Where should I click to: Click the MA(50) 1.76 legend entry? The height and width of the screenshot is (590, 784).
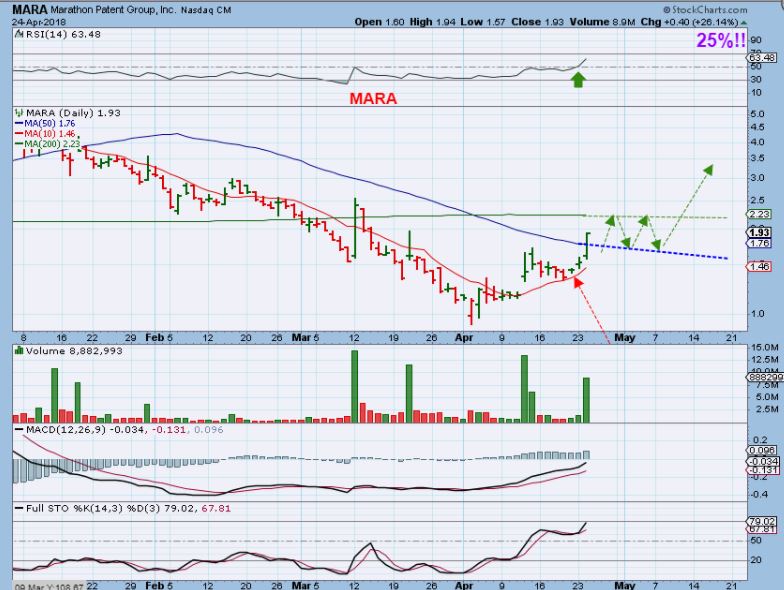coord(46,124)
